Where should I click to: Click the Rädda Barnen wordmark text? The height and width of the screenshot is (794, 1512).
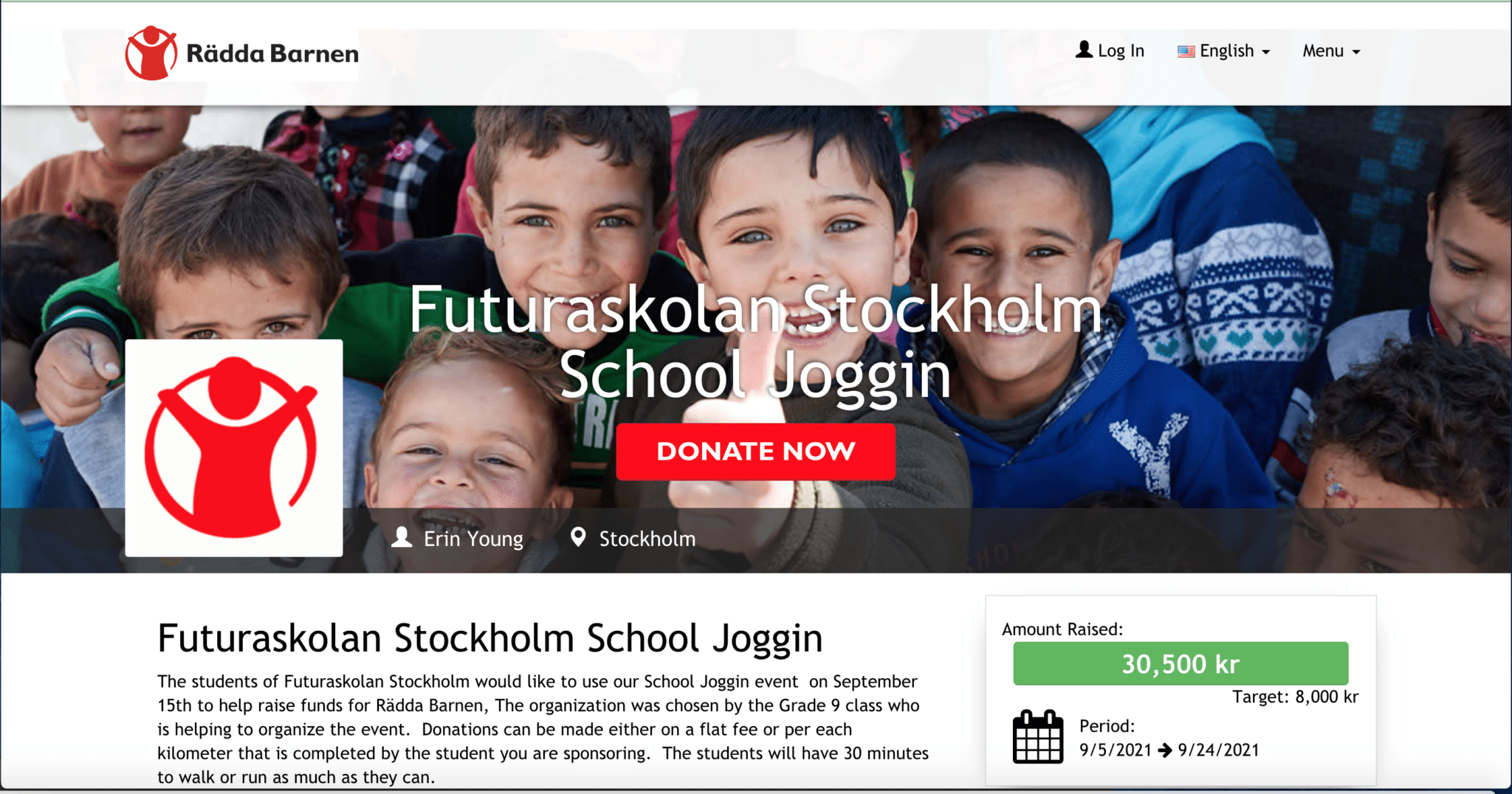click(x=272, y=53)
